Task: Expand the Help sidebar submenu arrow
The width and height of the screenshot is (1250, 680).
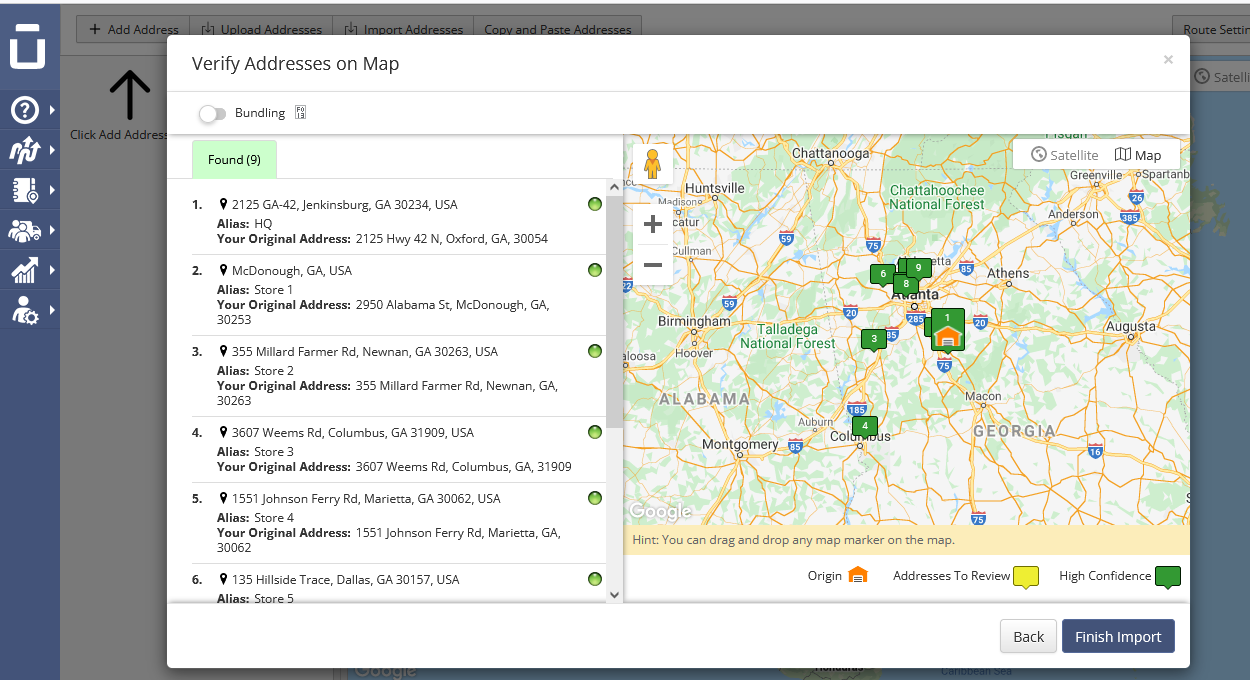Action: (x=51, y=110)
